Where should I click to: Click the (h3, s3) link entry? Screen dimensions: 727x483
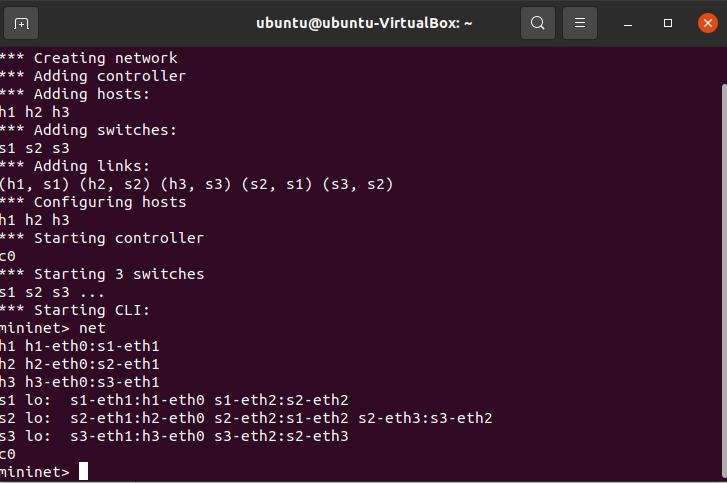(x=196, y=184)
